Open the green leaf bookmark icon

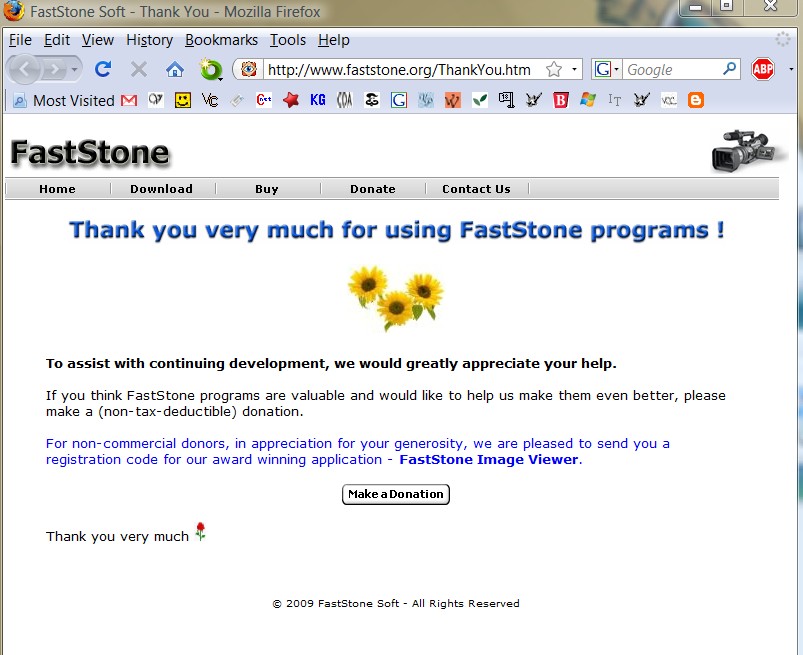480,100
